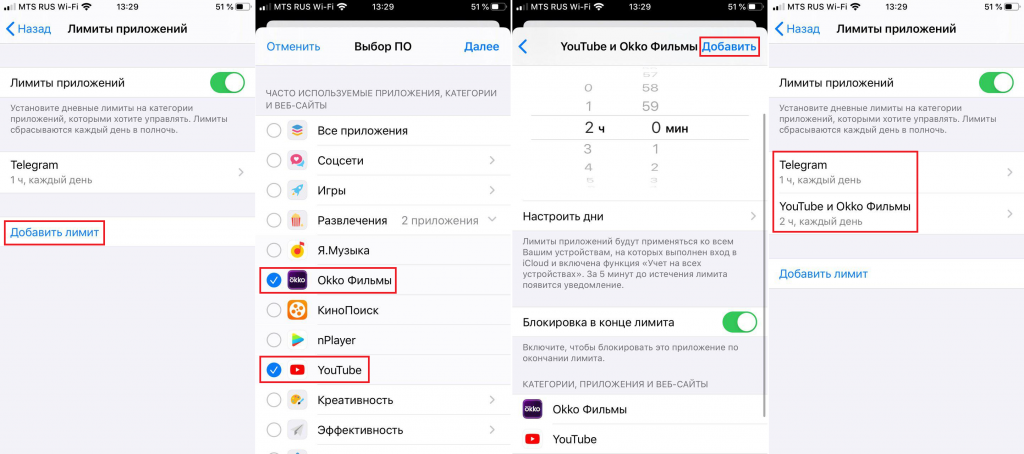1024x454 pixels.
Task: Tap the YouTube icon in the app selection list
Action: point(297,370)
